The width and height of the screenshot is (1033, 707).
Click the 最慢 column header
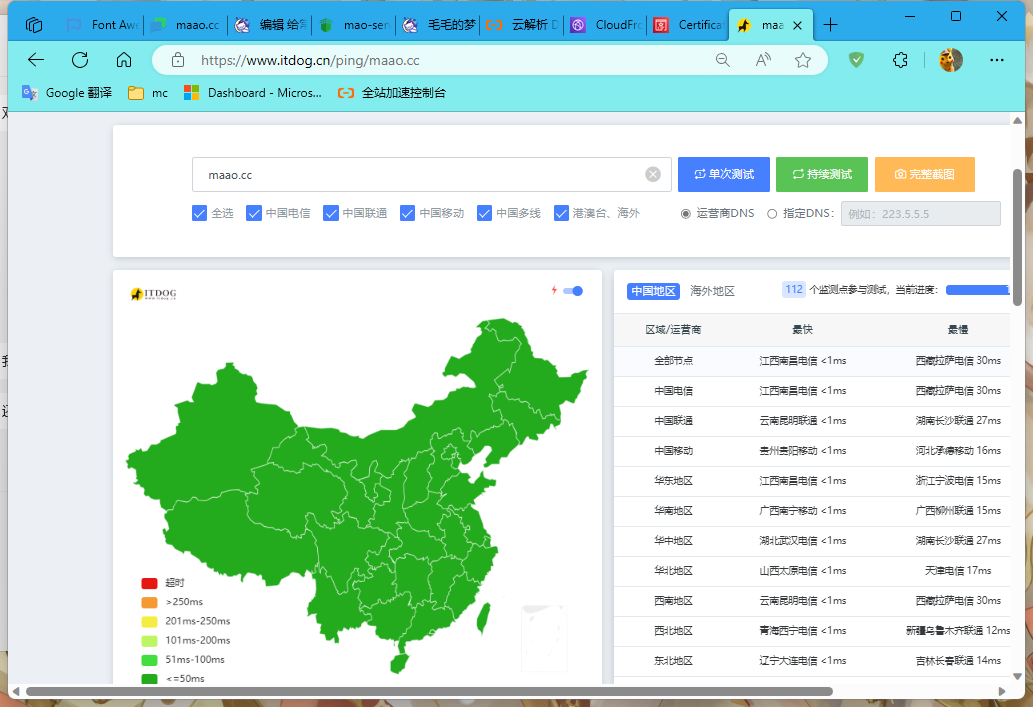pyautogui.click(x=958, y=329)
